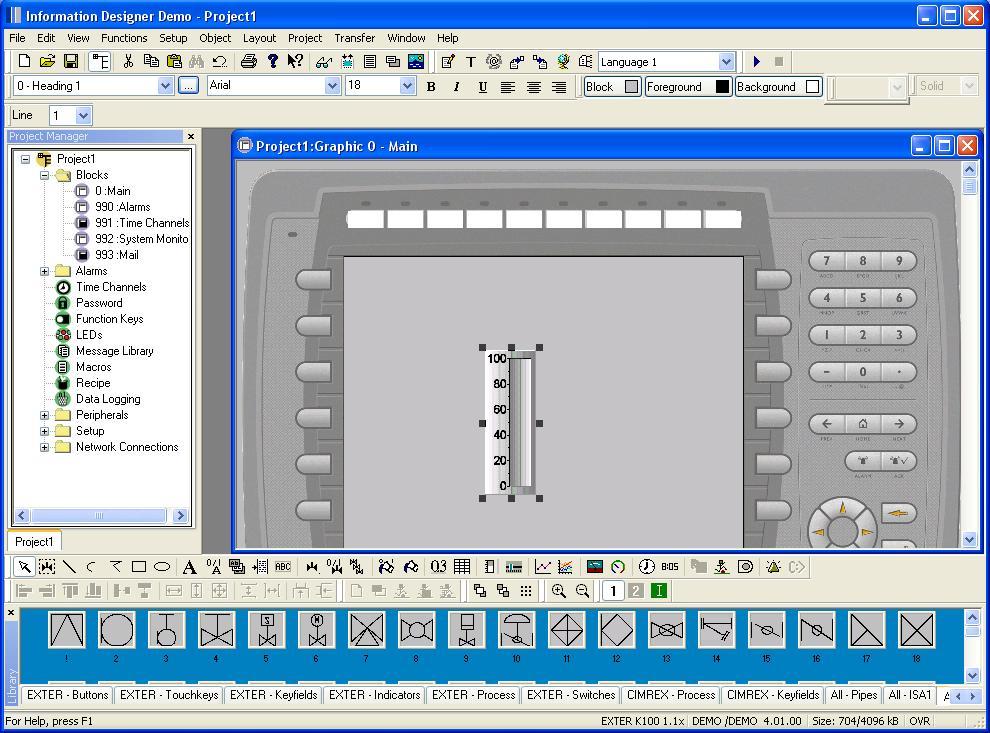This screenshot has width=990, height=733.
Task: Open Function Keys in the project tree
Action: pyautogui.click(x=110, y=319)
